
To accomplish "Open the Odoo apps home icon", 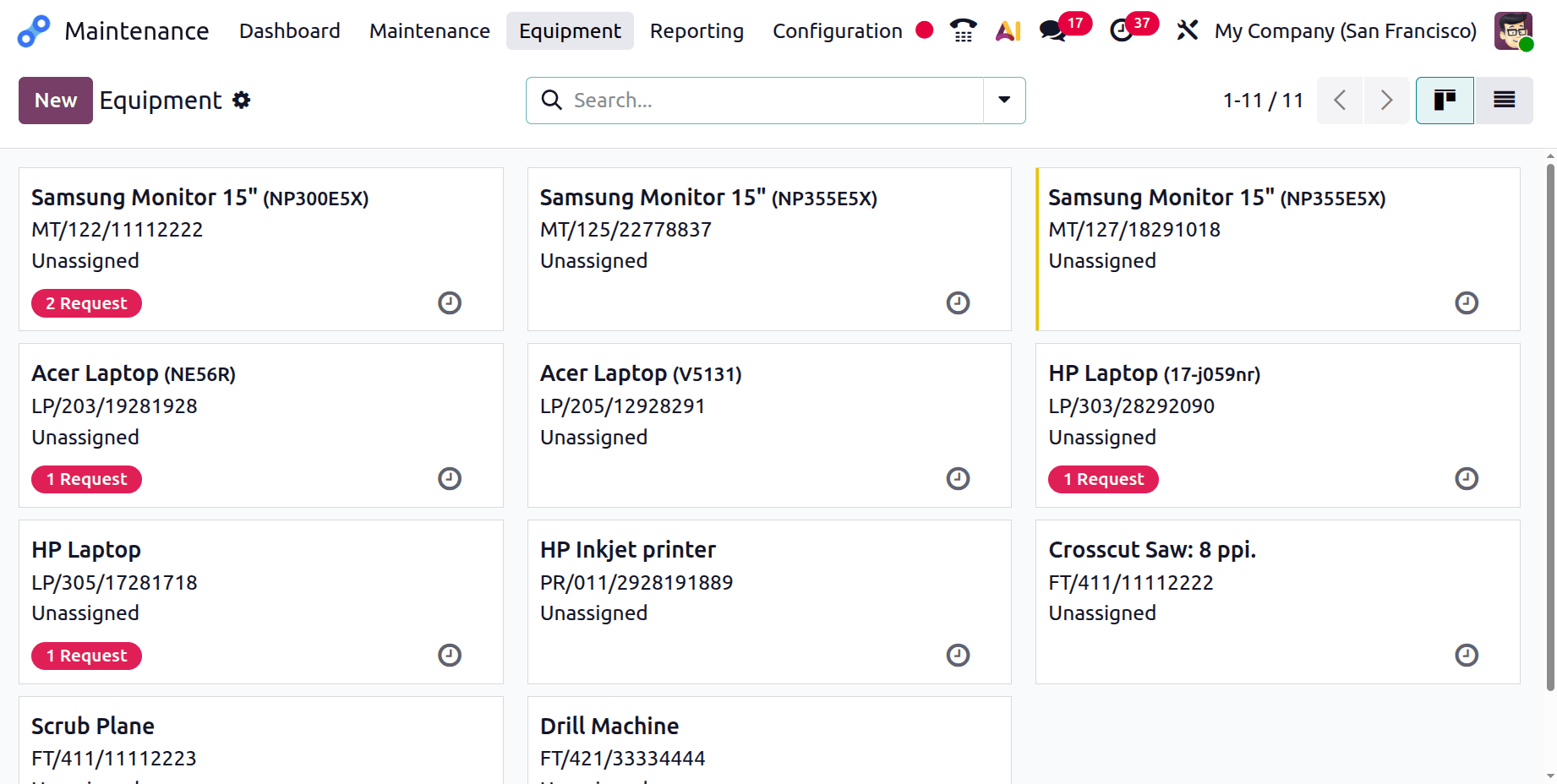I will pyautogui.click(x=34, y=31).
